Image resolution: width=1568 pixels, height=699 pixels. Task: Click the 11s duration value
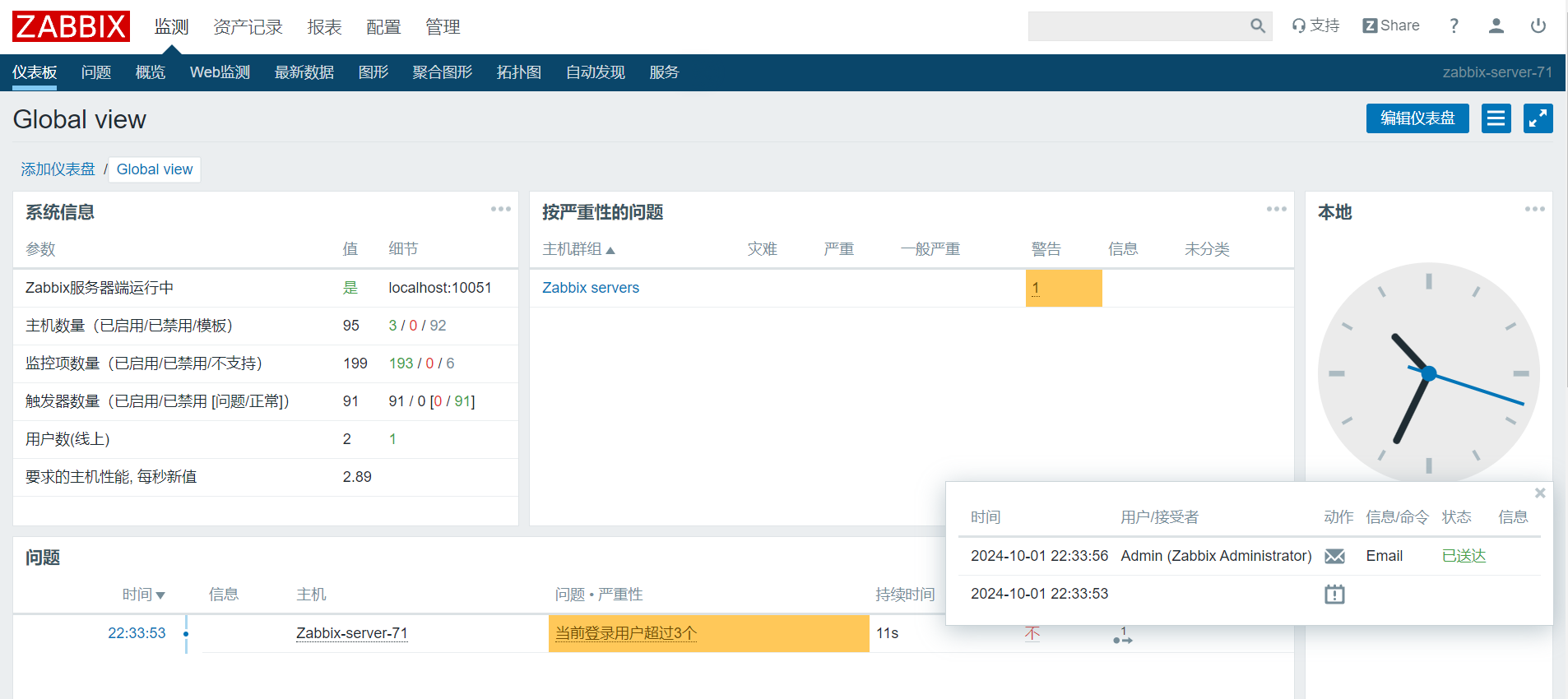[x=887, y=633]
